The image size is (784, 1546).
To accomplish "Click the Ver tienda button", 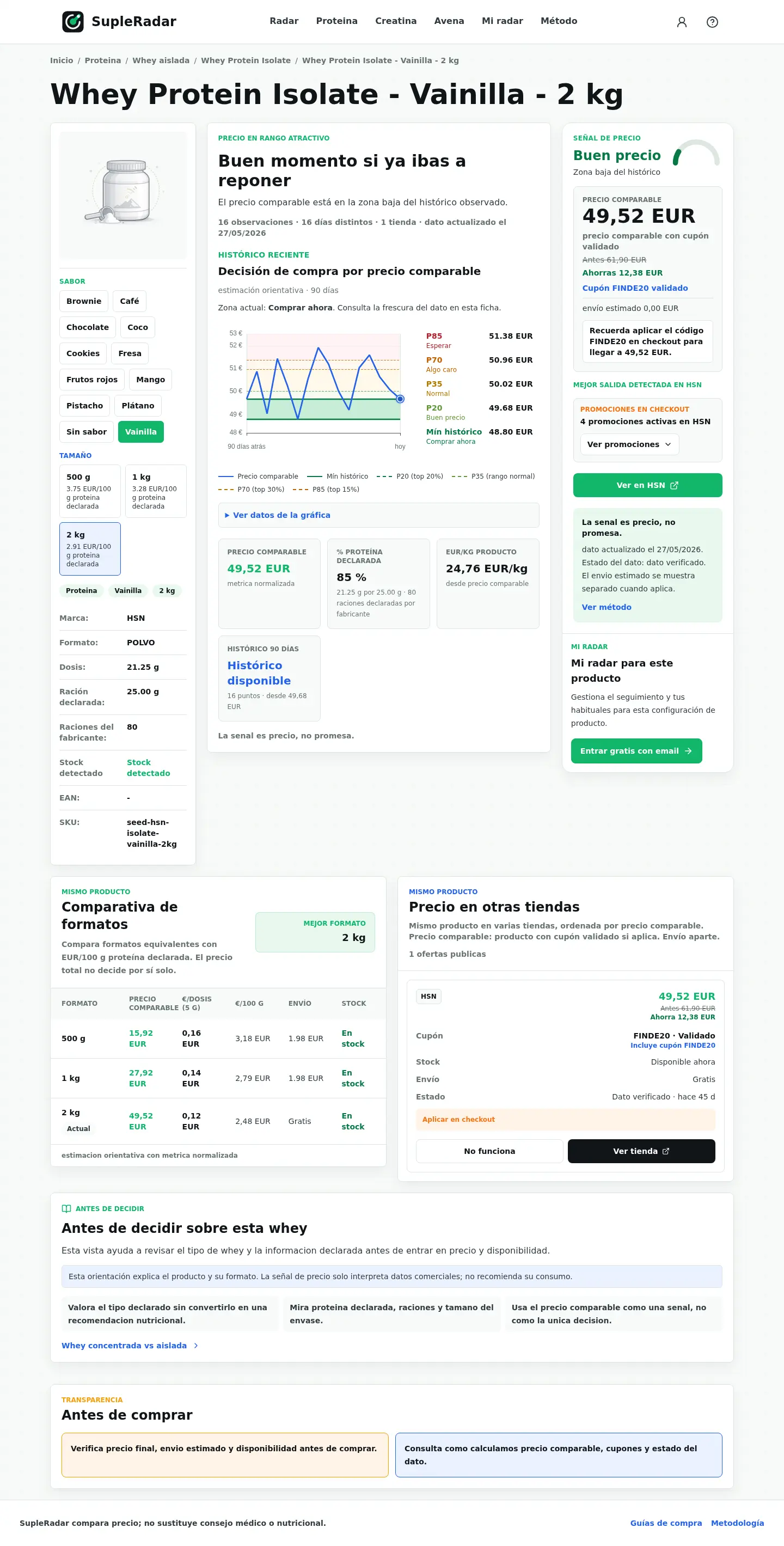I will tap(641, 1151).
